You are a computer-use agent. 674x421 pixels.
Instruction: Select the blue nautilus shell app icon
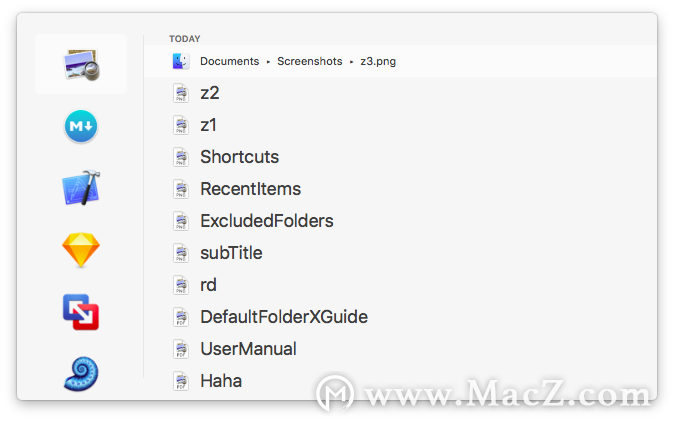tap(81, 374)
